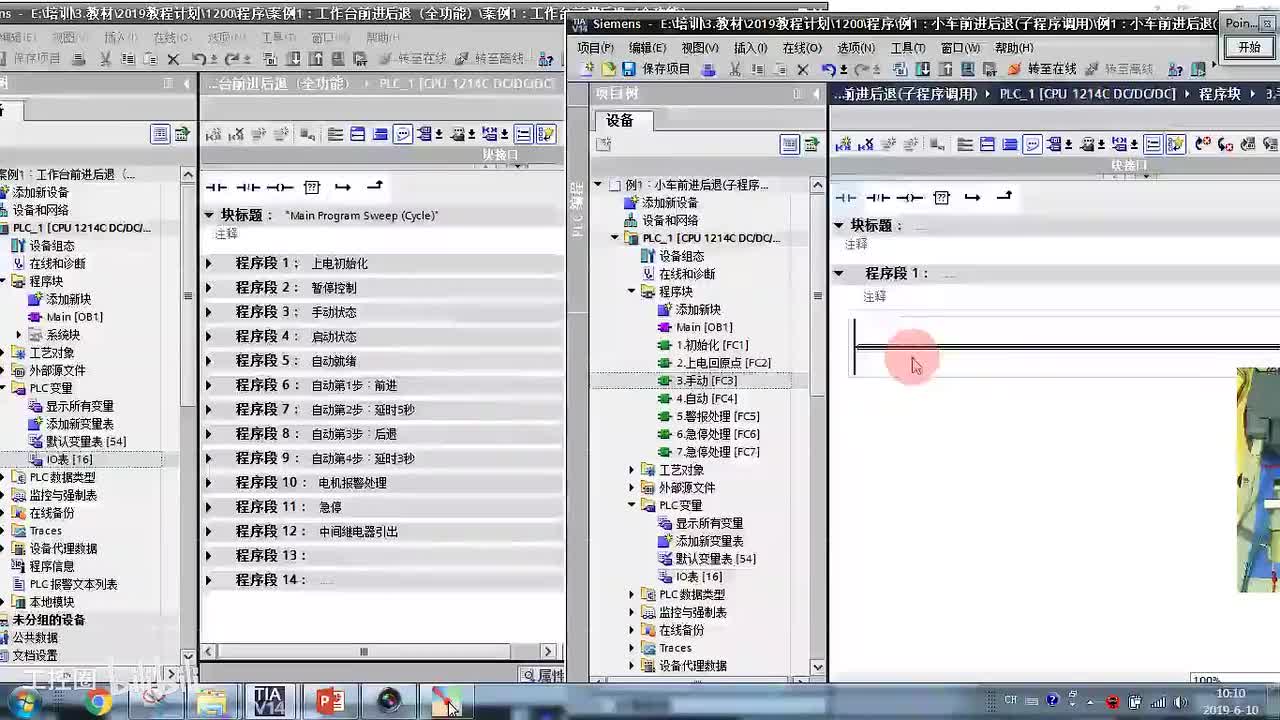Open File Explorer from the taskbar

[x=211, y=703]
